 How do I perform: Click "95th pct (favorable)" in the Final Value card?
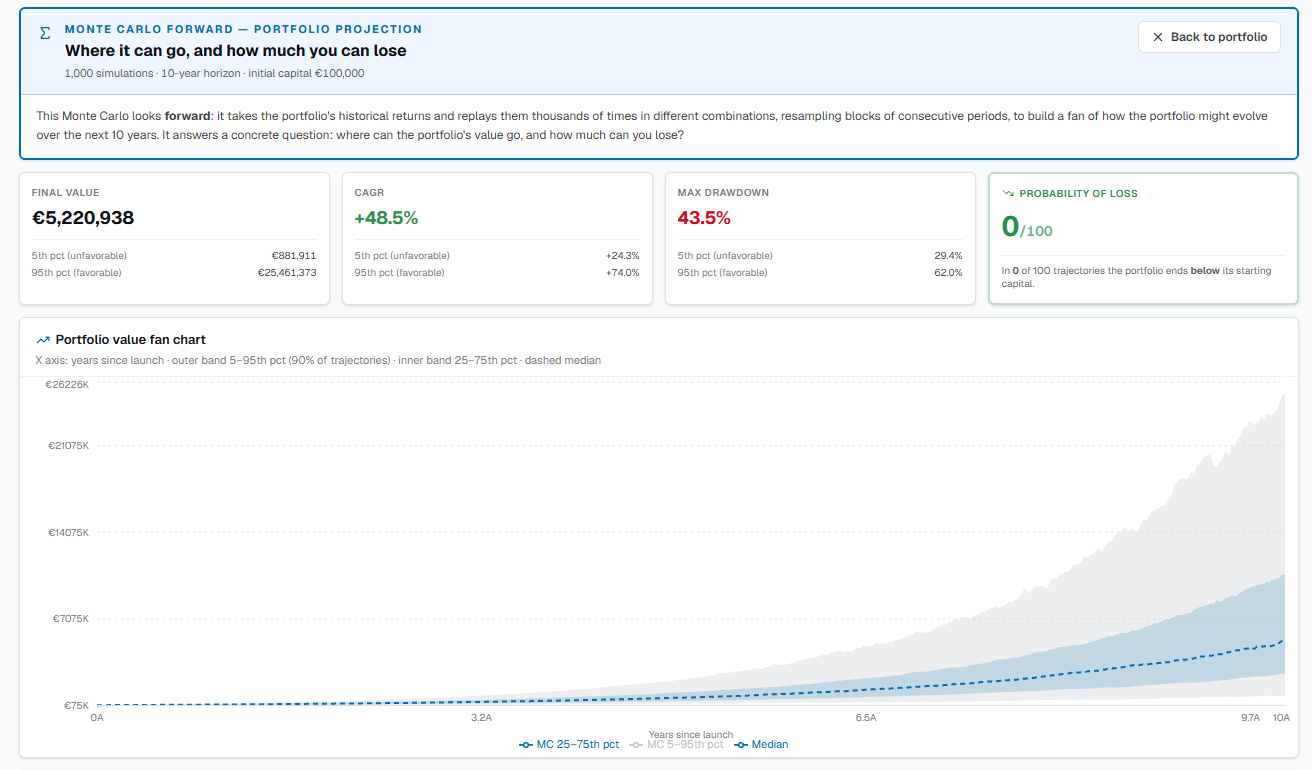[77, 273]
